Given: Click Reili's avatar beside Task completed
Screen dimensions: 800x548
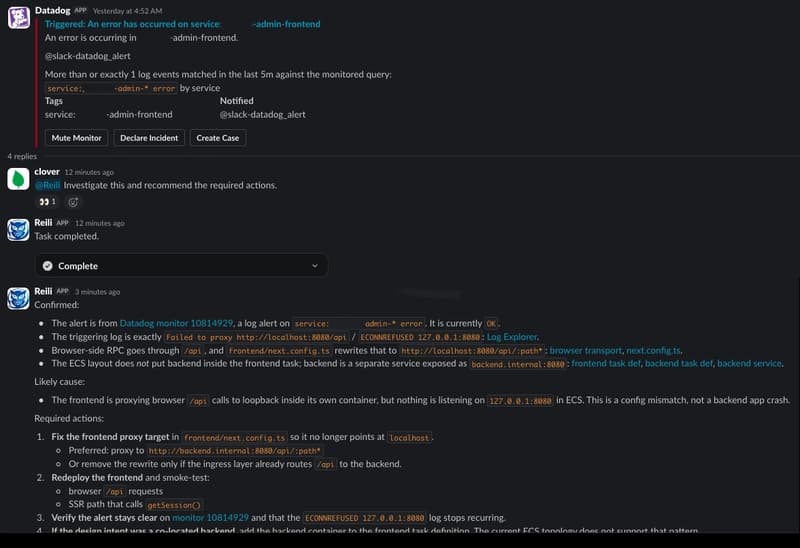Looking at the screenshot, I should pos(18,230).
